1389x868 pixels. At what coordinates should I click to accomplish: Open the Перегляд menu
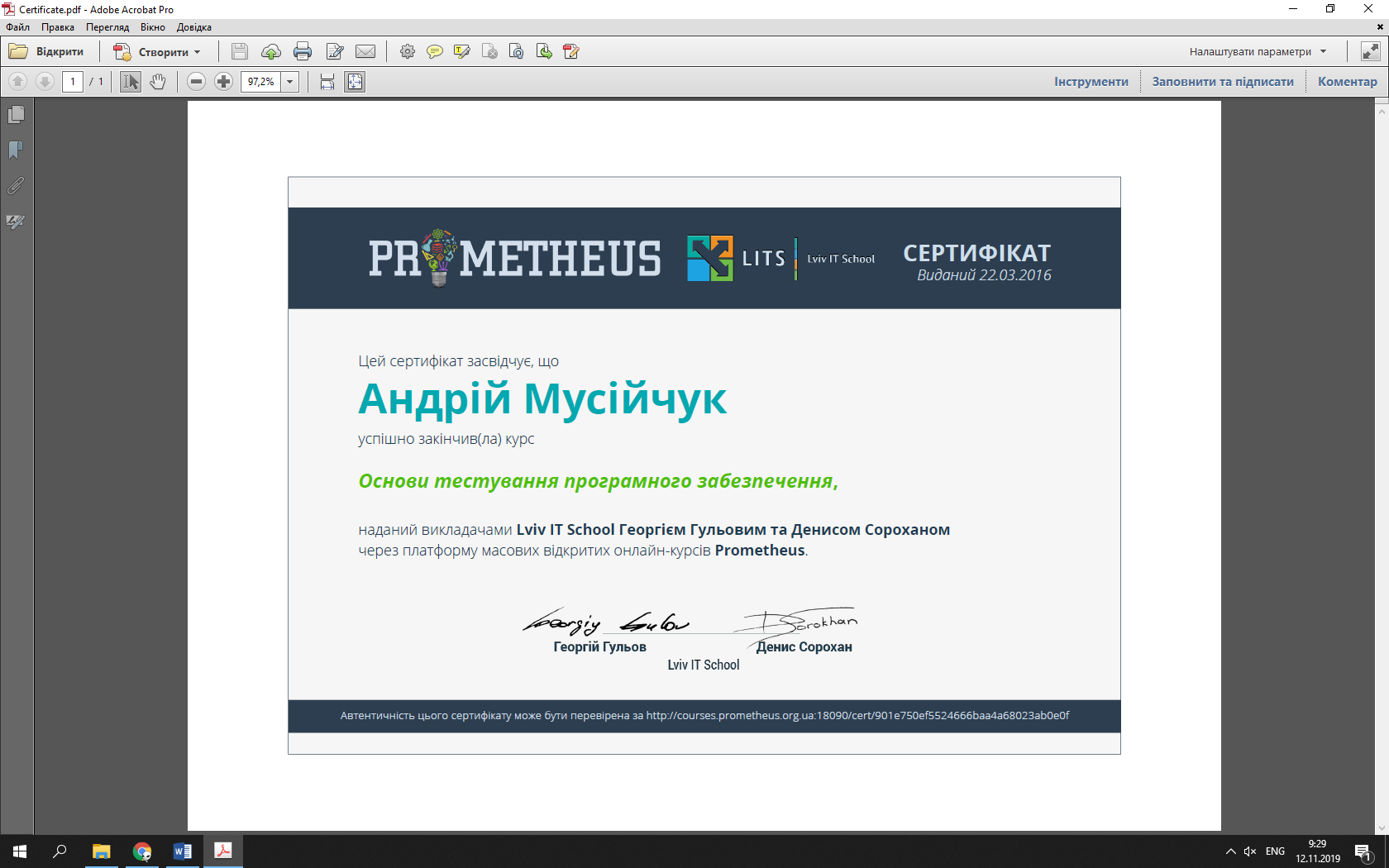tap(107, 27)
